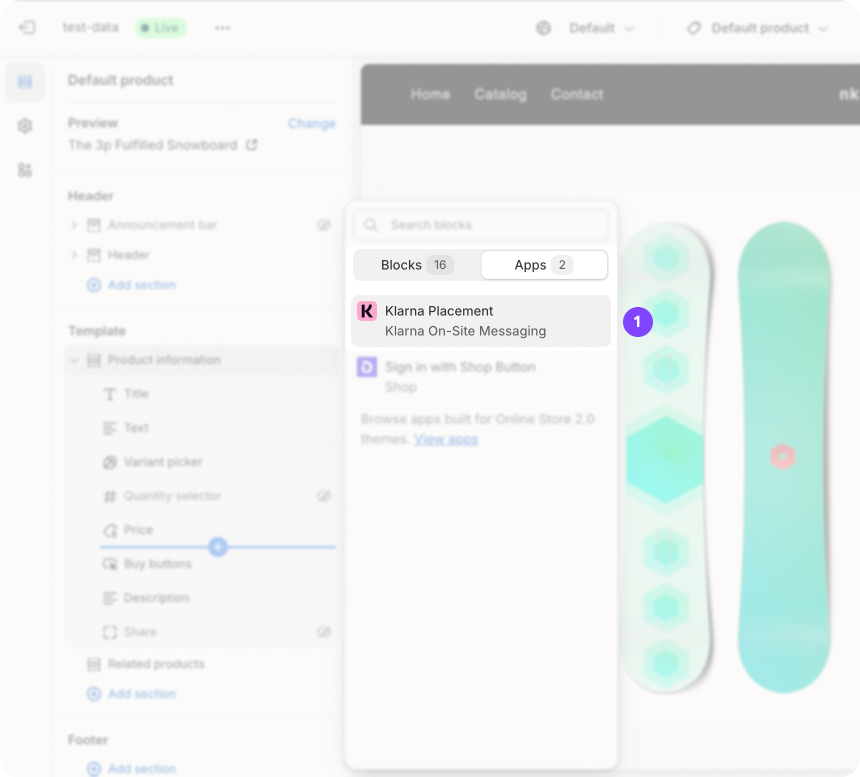
Task: Open the app embeds icon in left rail
Action: pyautogui.click(x=25, y=170)
